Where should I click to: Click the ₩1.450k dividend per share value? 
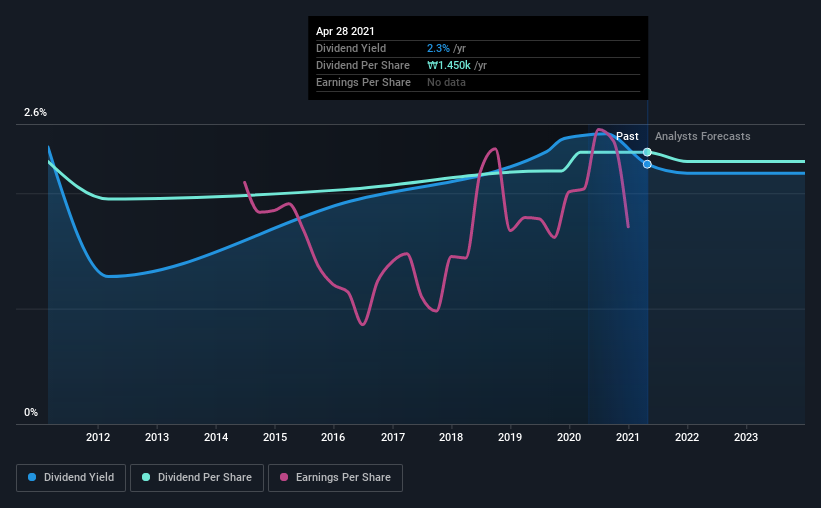[449, 65]
